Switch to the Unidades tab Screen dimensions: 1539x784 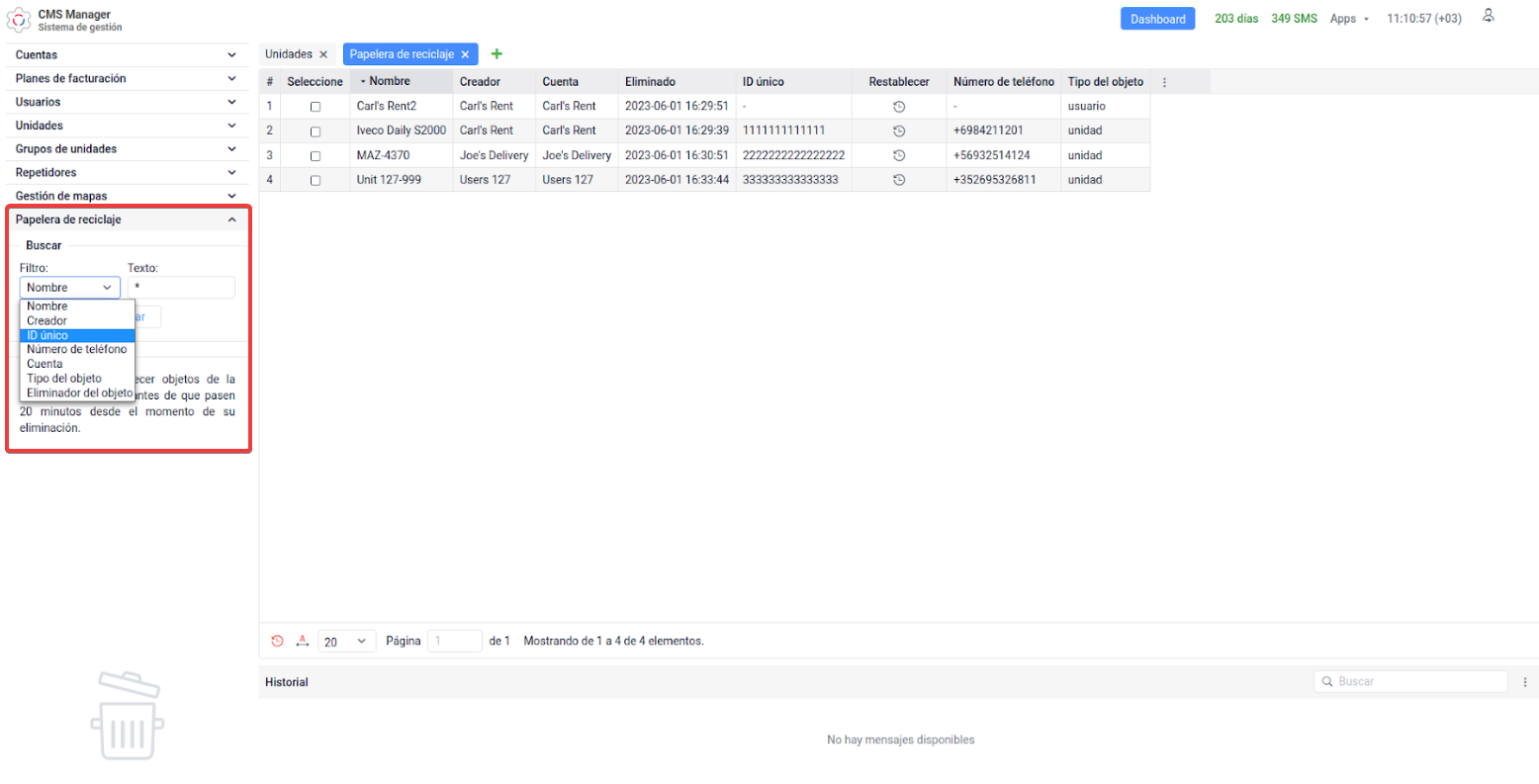tap(288, 54)
